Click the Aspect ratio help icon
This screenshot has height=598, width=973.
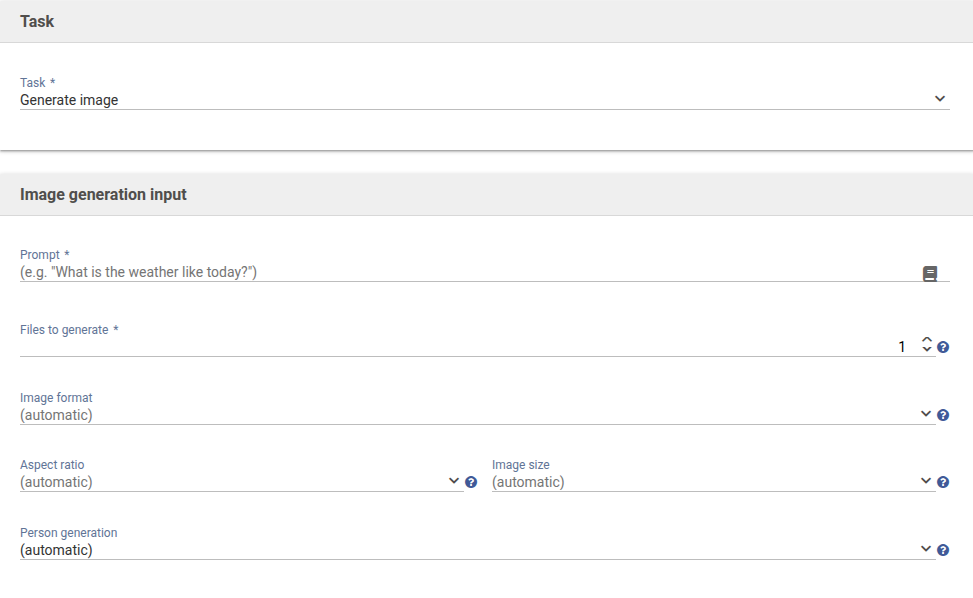[471, 482]
